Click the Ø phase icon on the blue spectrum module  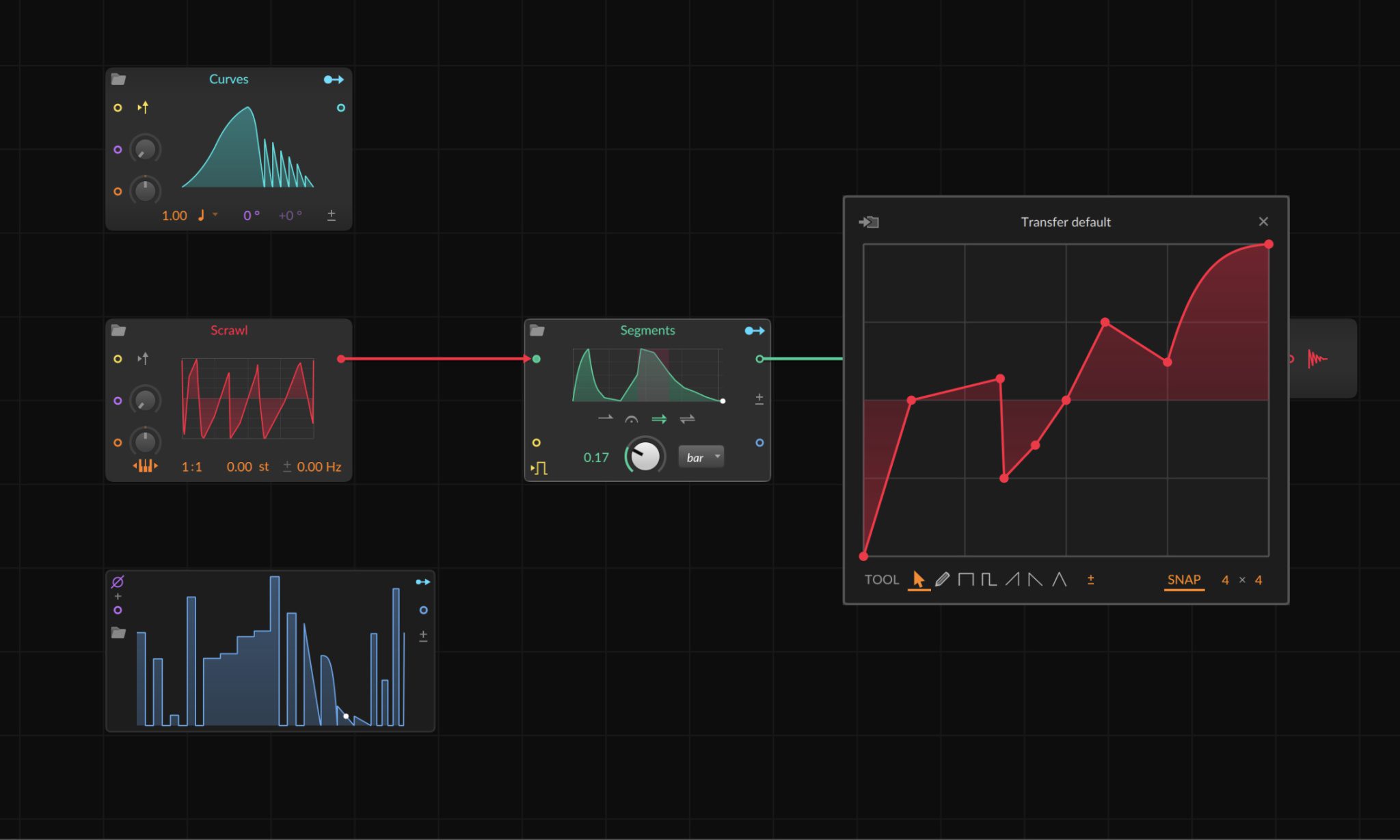118,581
